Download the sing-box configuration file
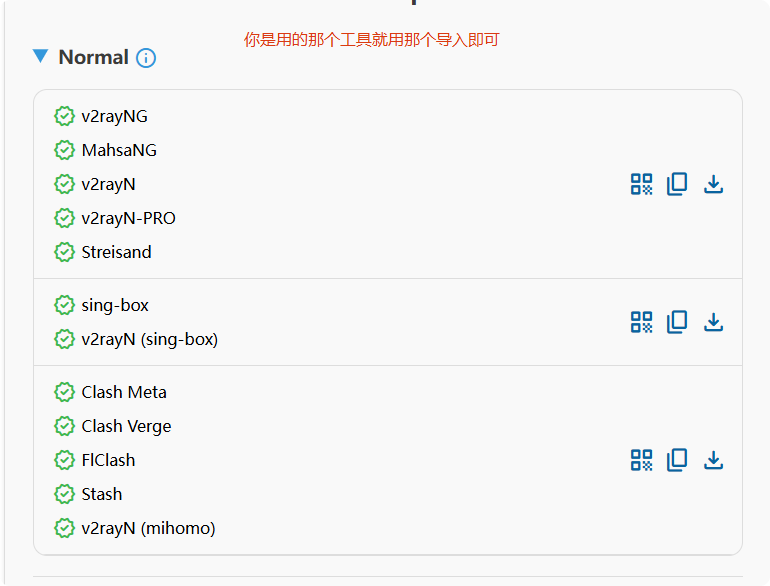770x586 pixels. 713,322
